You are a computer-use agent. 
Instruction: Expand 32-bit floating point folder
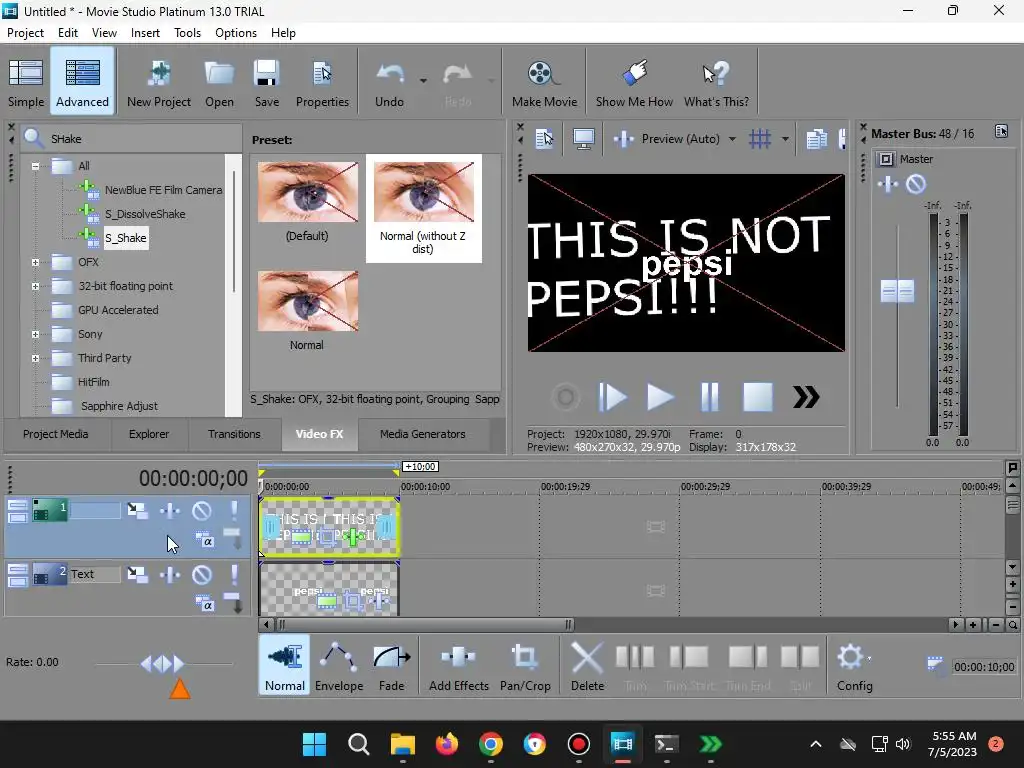point(35,286)
